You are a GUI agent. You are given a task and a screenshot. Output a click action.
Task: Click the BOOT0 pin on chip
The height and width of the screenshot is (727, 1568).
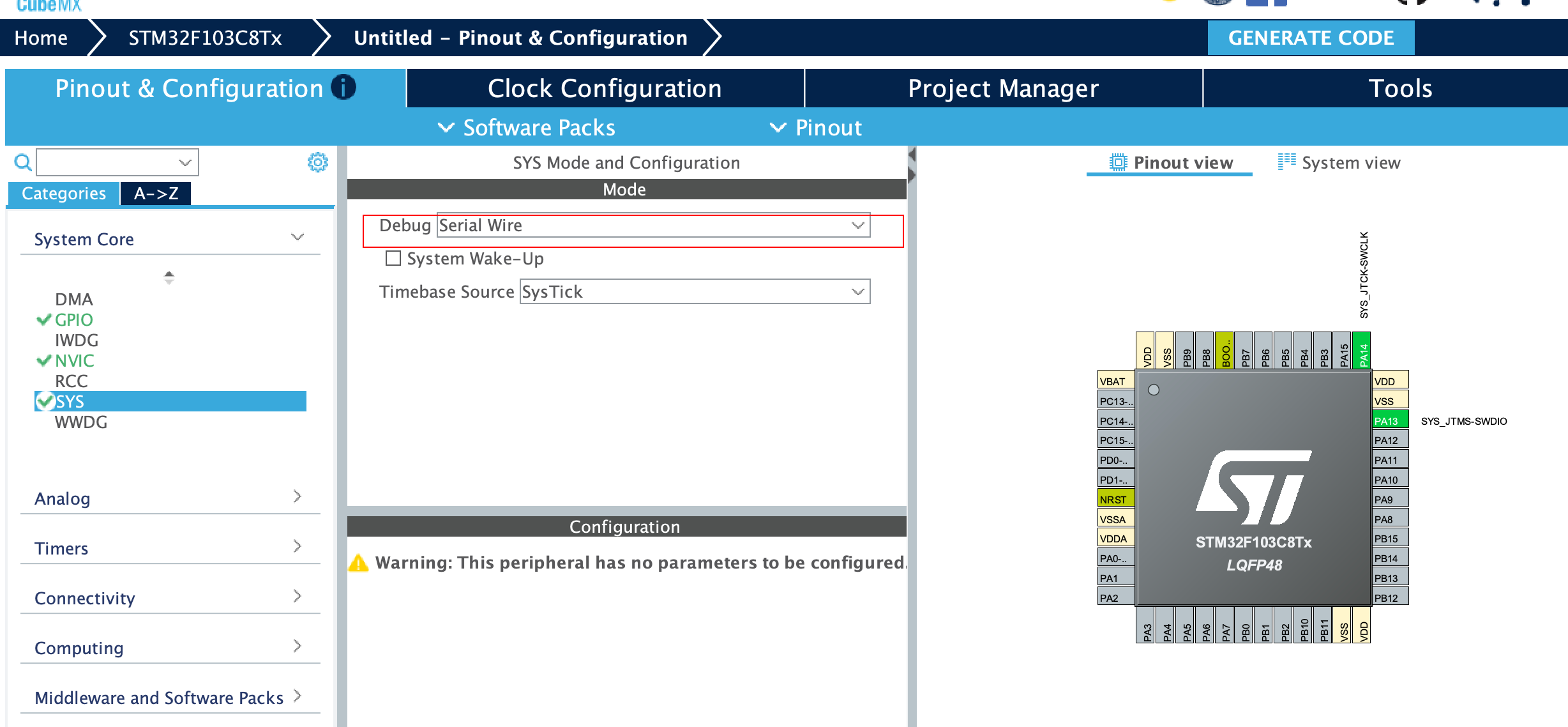[x=1225, y=351]
